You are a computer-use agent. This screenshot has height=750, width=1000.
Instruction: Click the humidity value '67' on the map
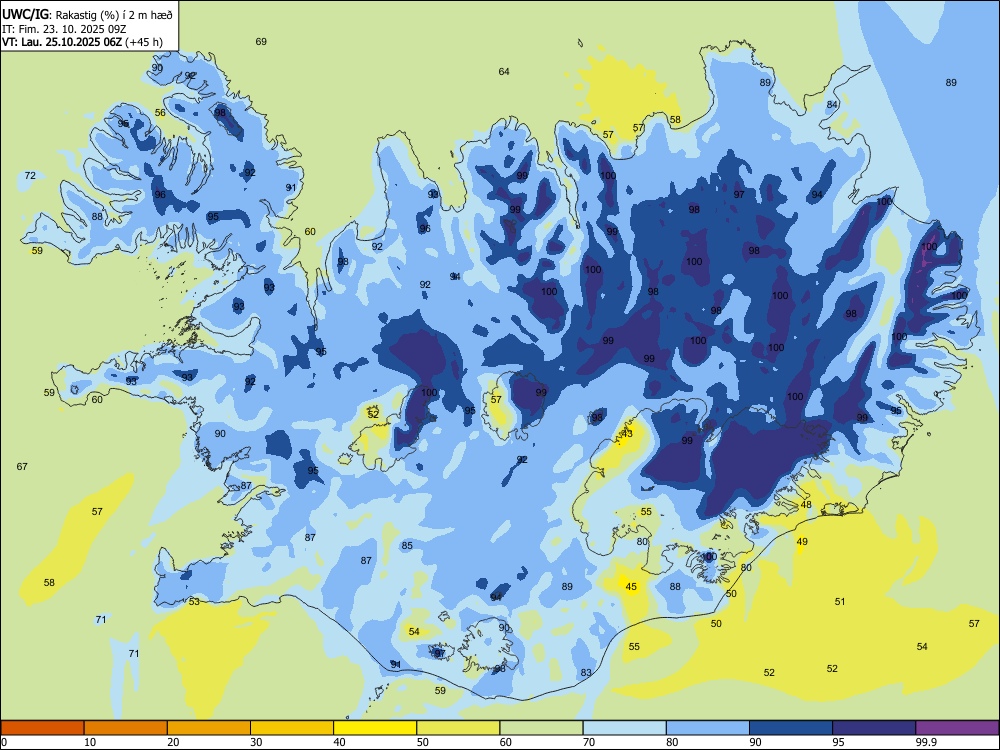(x=22, y=466)
